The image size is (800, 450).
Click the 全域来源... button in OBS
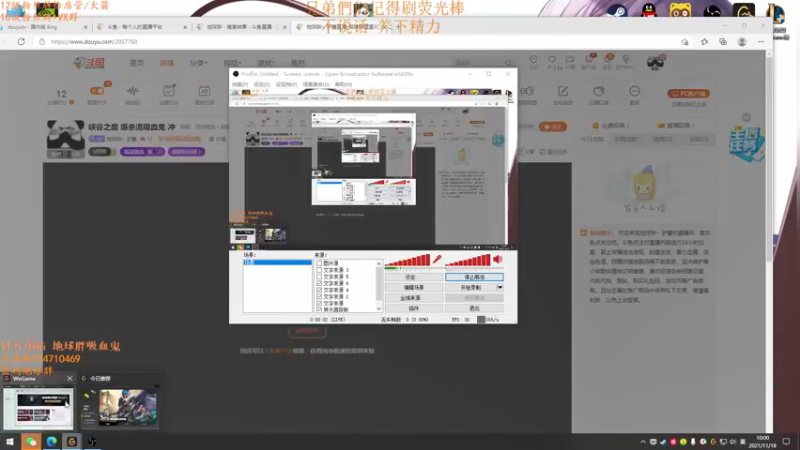pos(414,298)
